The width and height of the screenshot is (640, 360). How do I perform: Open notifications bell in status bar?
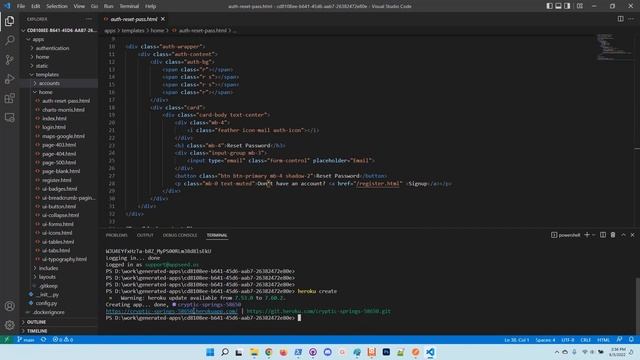tap(631, 340)
